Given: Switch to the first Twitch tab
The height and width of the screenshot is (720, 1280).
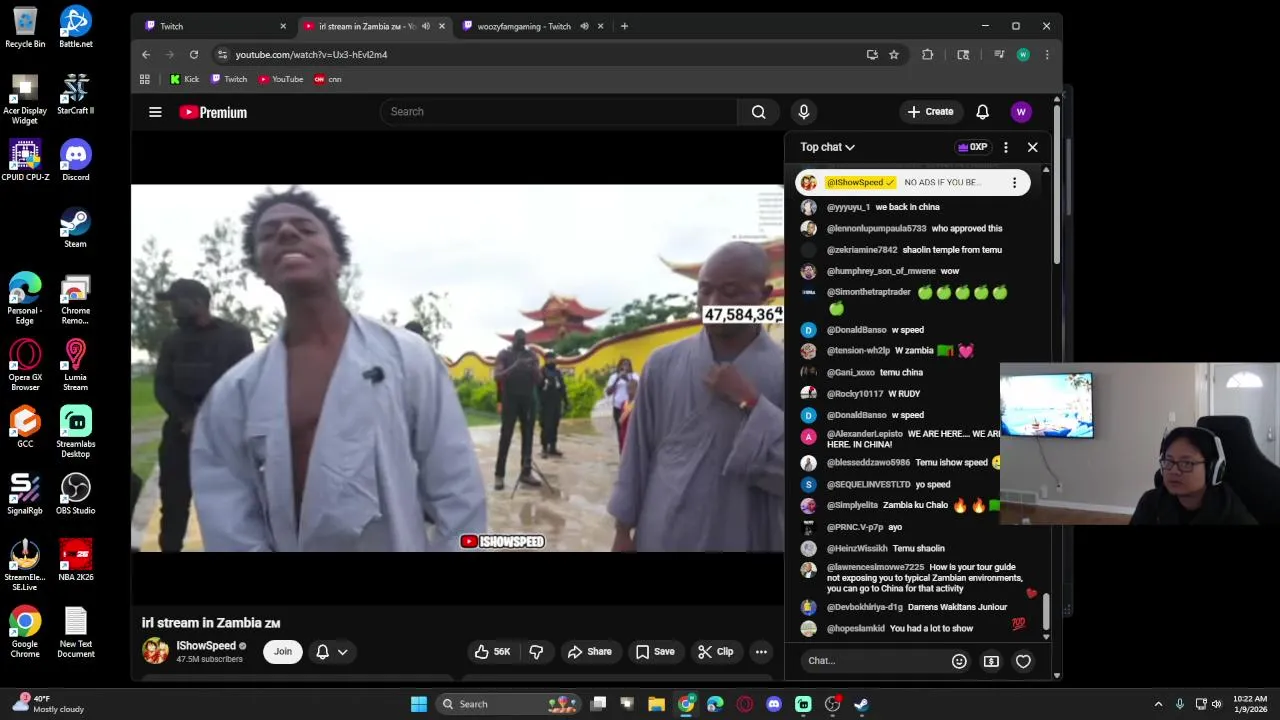Looking at the screenshot, I should (214, 26).
